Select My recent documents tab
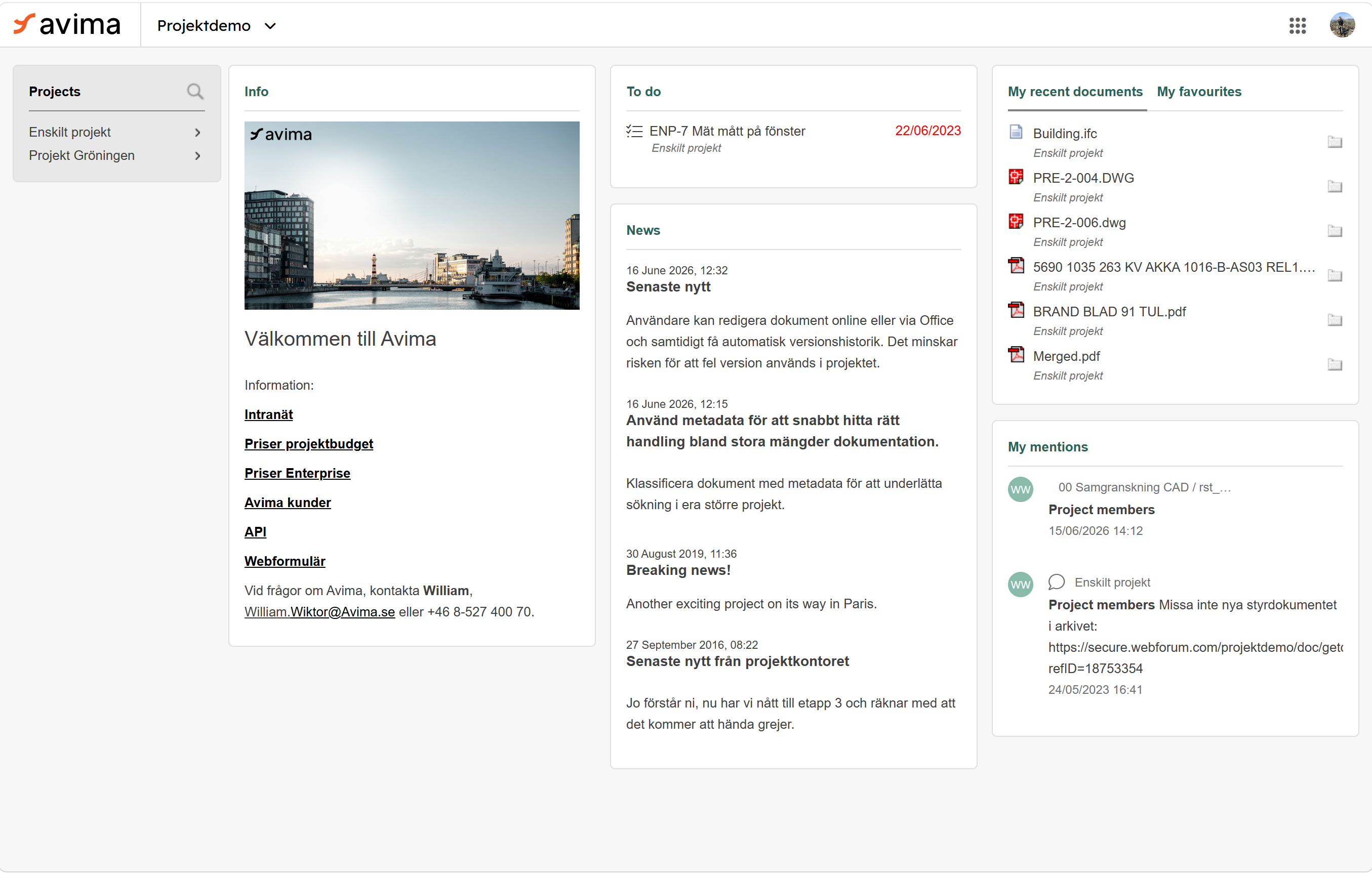The width and height of the screenshot is (1372, 873). pos(1075,92)
